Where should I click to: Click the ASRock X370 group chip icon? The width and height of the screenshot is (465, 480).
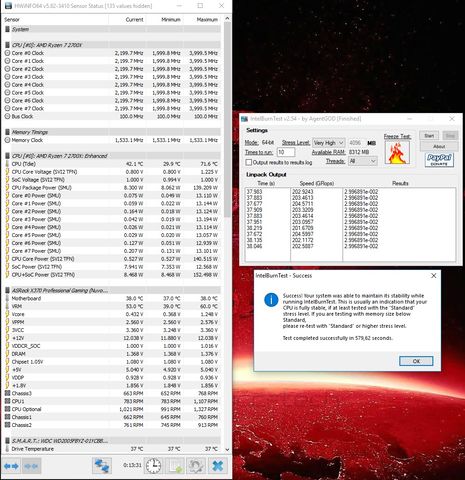coord(7,290)
